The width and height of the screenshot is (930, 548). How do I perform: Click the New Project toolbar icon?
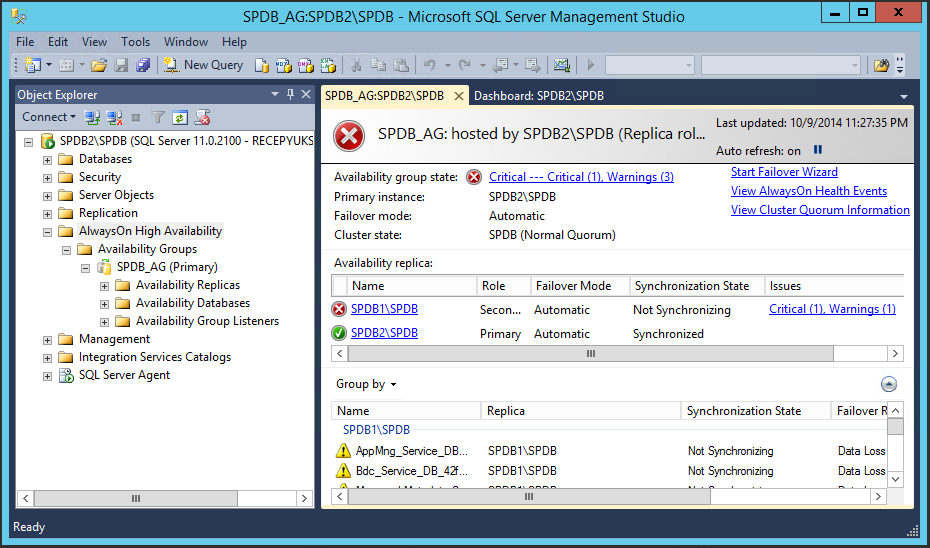pyautogui.click(x=31, y=65)
